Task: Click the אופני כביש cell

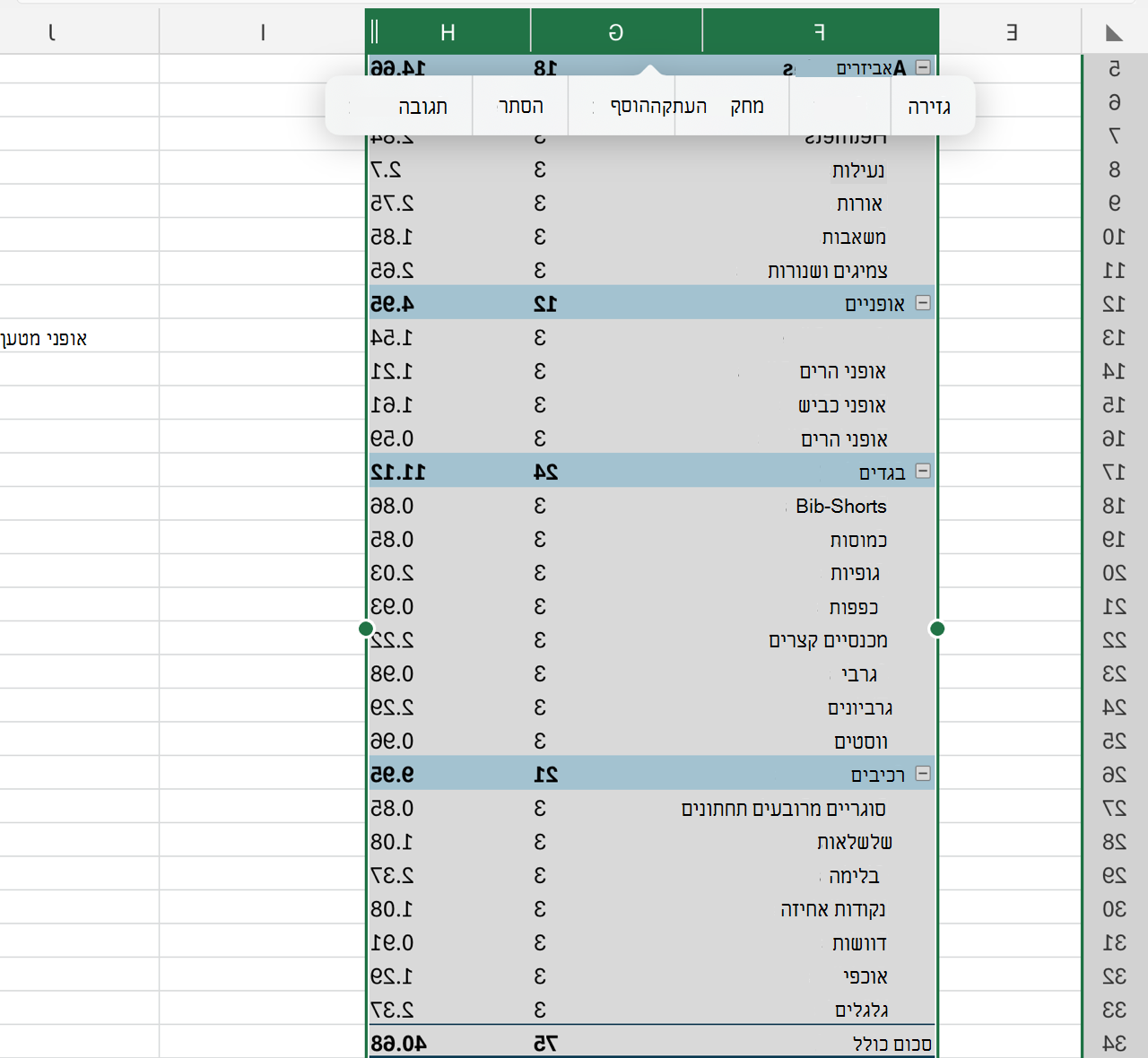Action: (842, 405)
